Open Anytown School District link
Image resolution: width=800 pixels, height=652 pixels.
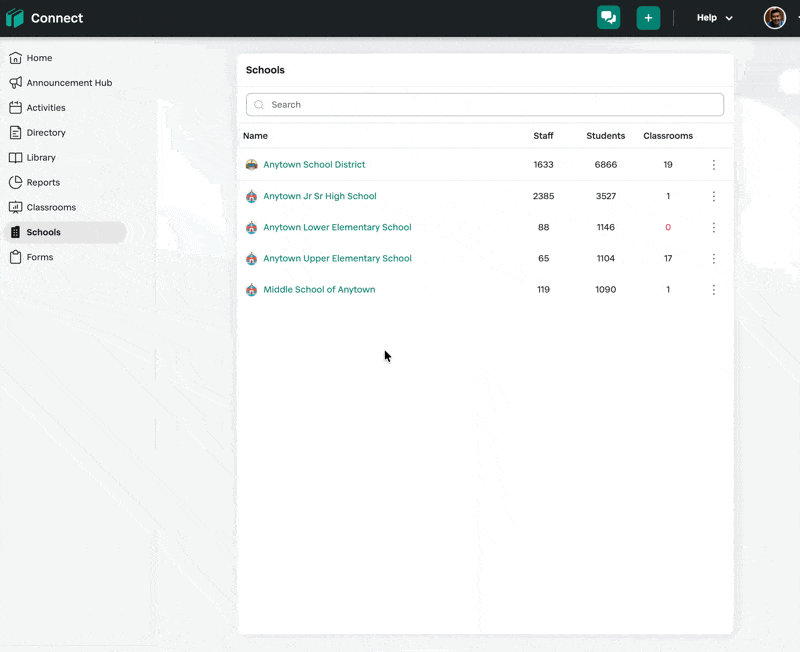point(314,164)
